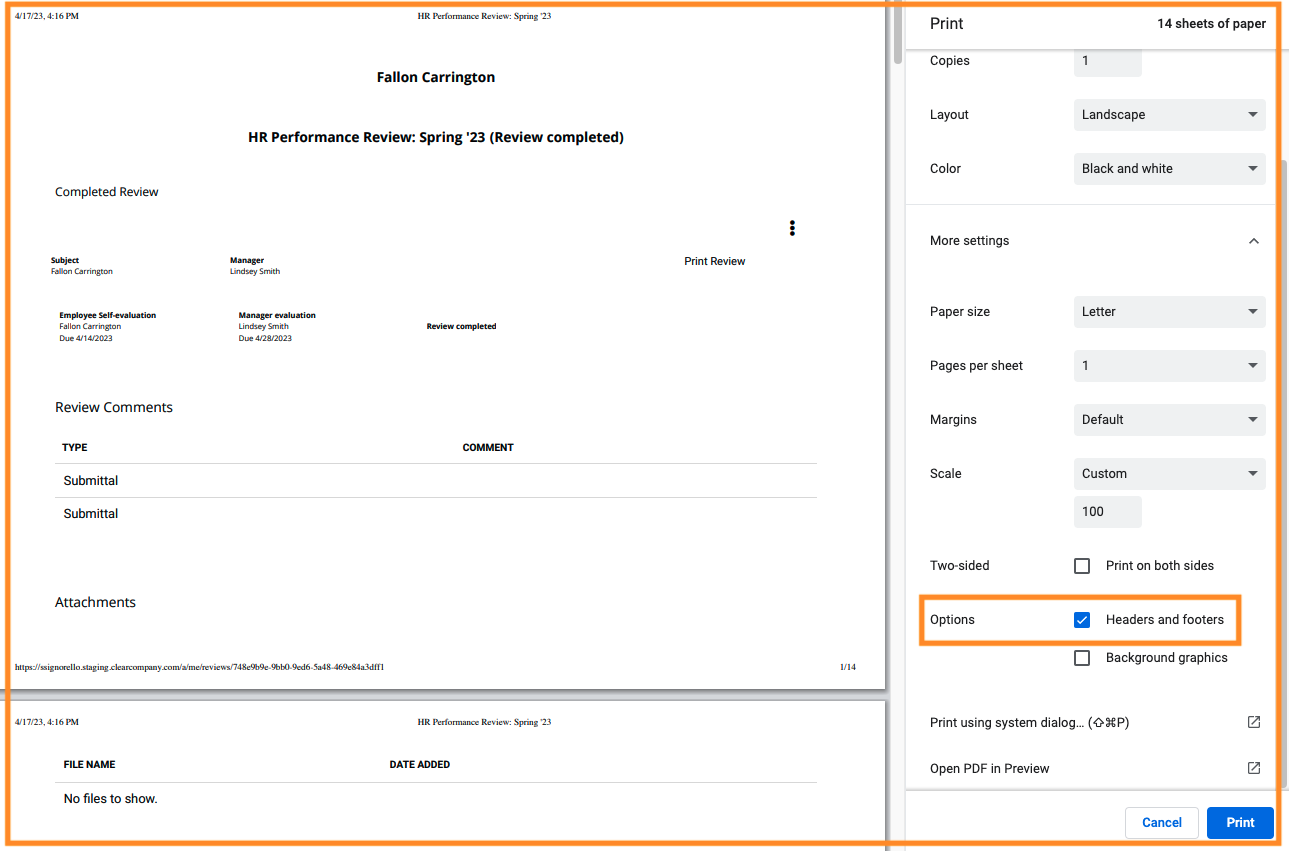Open the Layout dropdown showing Landscape
The height and width of the screenshot is (851, 1289).
(x=1169, y=115)
